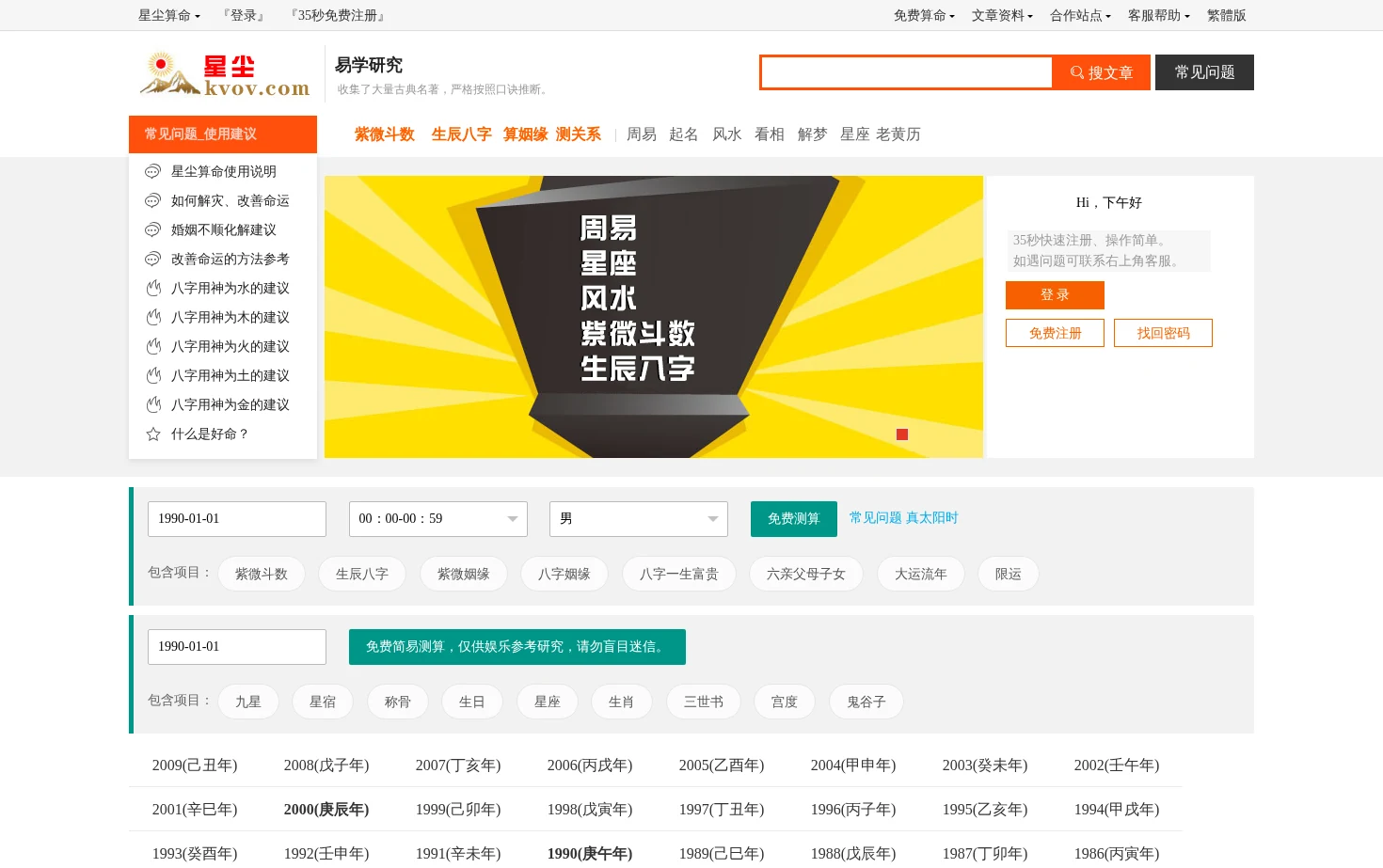
Task: Open the birth time 00:00-00:59 dropdown
Action: tap(438, 519)
